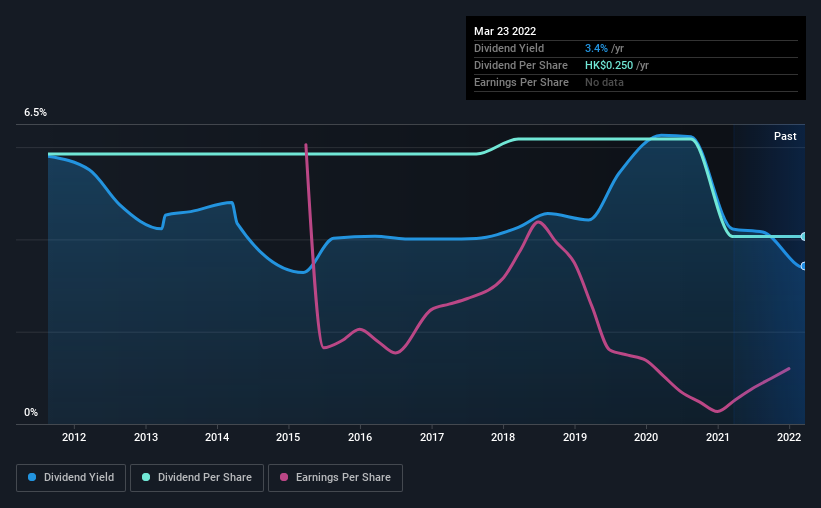Toggle the Dividend Yield legend button

(x=71, y=478)
